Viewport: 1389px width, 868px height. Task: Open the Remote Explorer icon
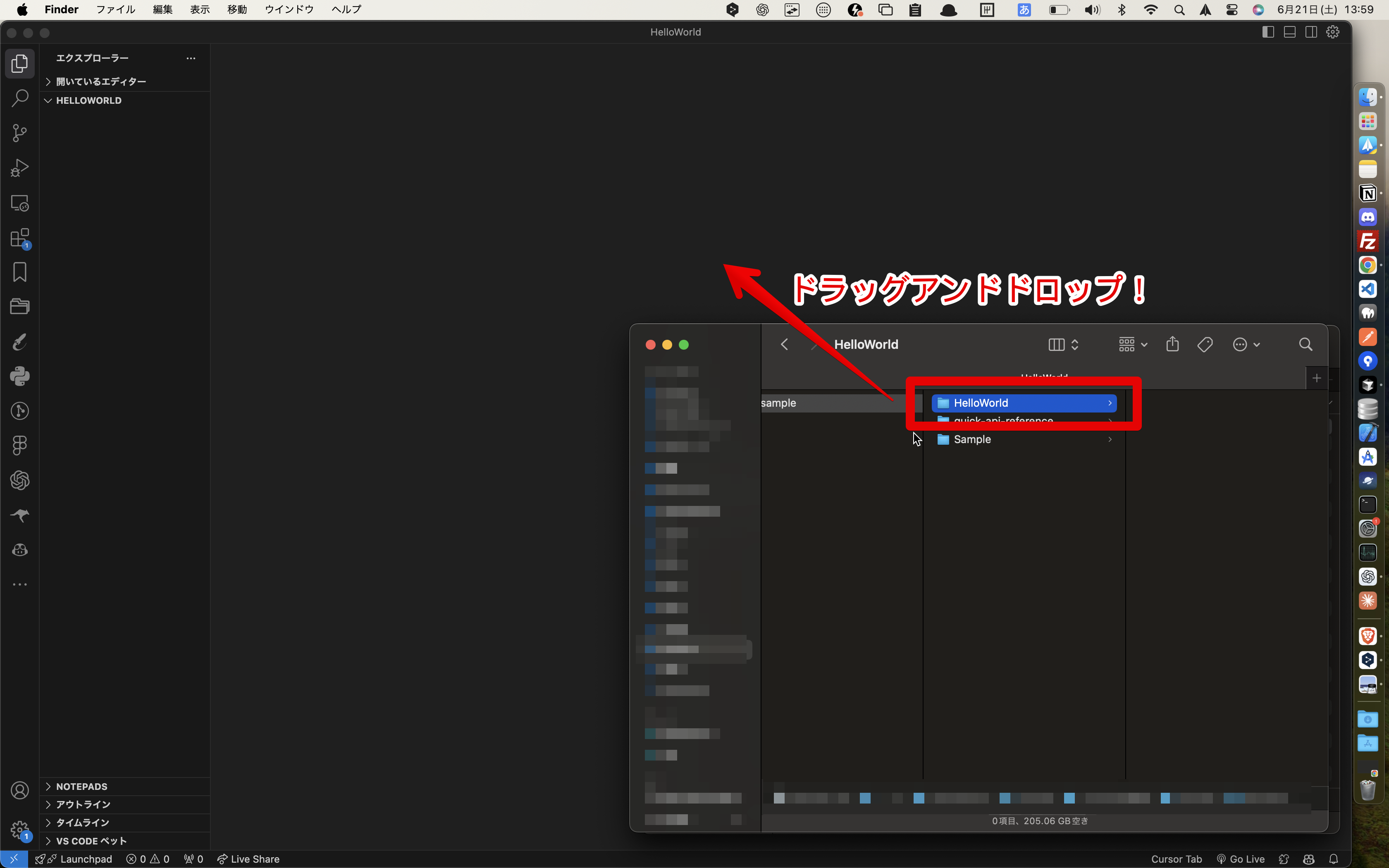[19, 203]
